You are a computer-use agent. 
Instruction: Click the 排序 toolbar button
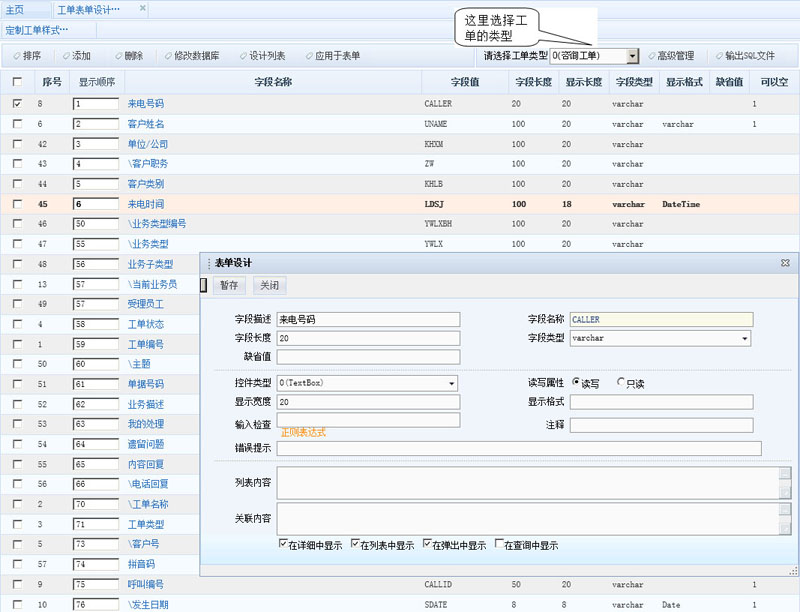coord(28,56)
